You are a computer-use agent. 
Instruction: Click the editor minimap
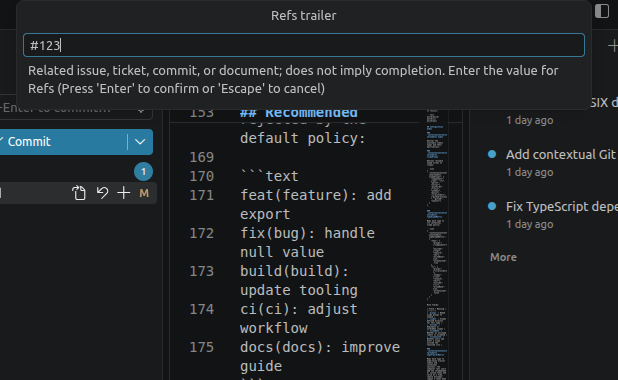[437, 244]
